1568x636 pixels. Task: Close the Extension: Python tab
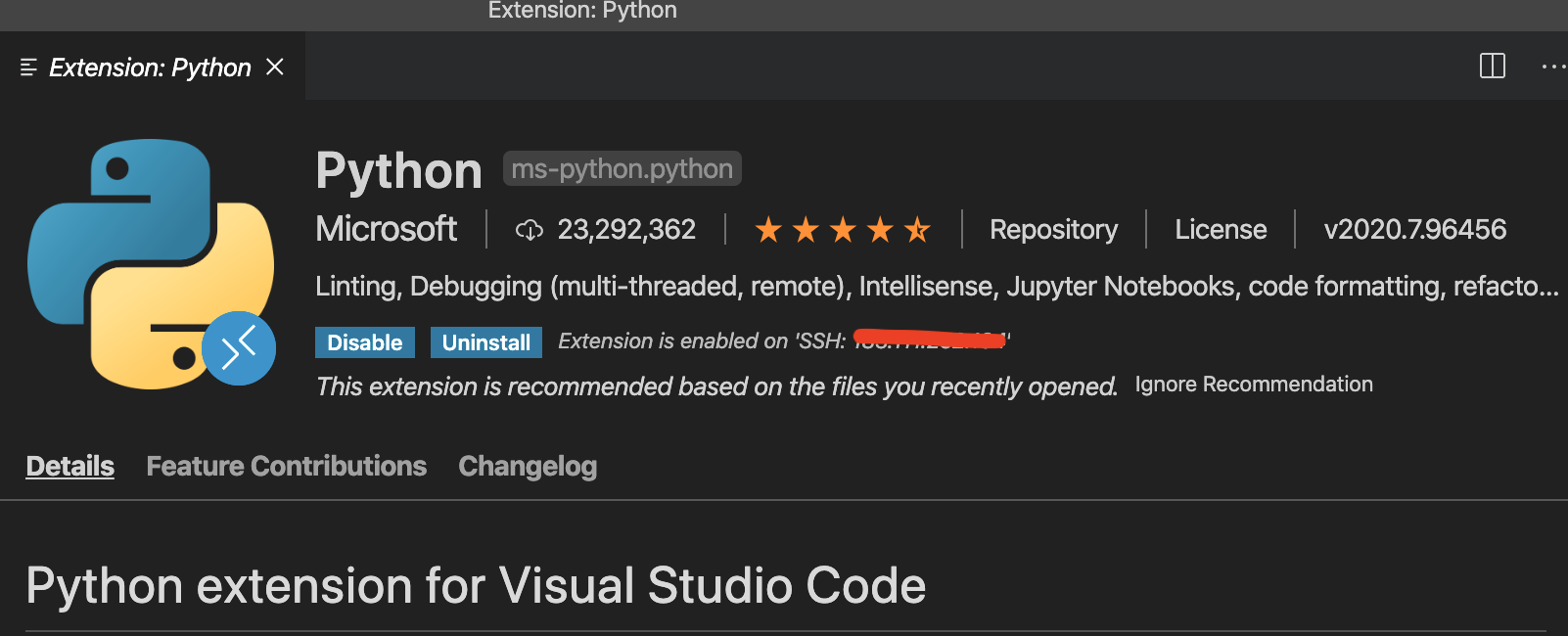tap(275, 67)
